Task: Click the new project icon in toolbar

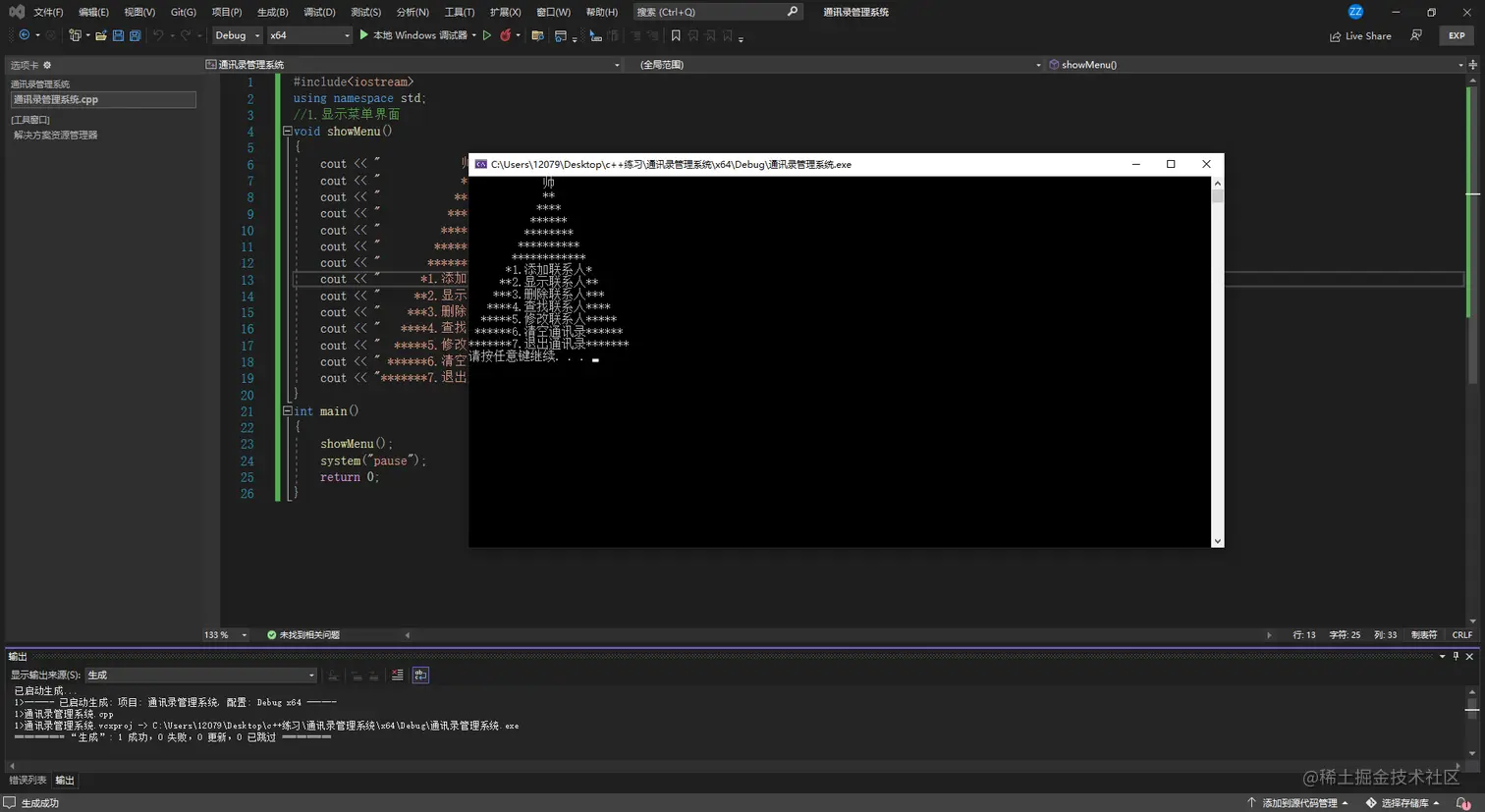Action: [x=75, y=35]
